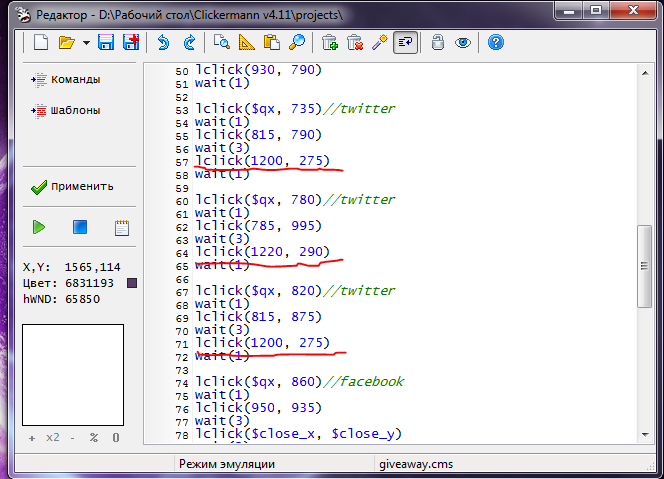Click line 78 lclick($close_x, $close_y)

tap(298, 434)
